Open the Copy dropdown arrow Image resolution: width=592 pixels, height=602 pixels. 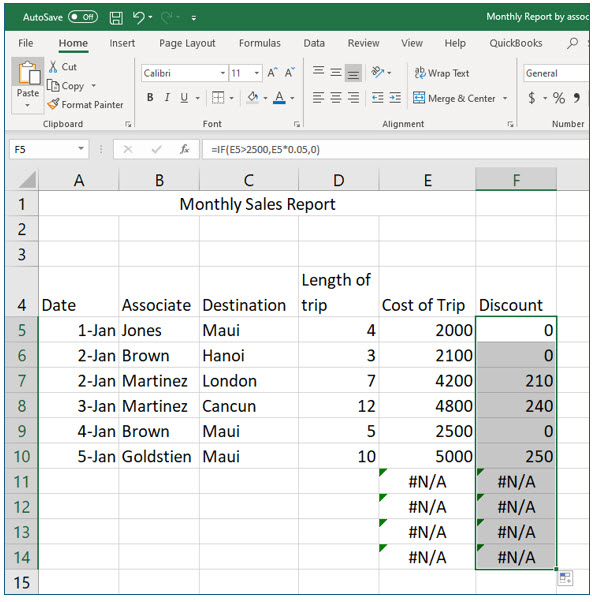click(93, 86)
